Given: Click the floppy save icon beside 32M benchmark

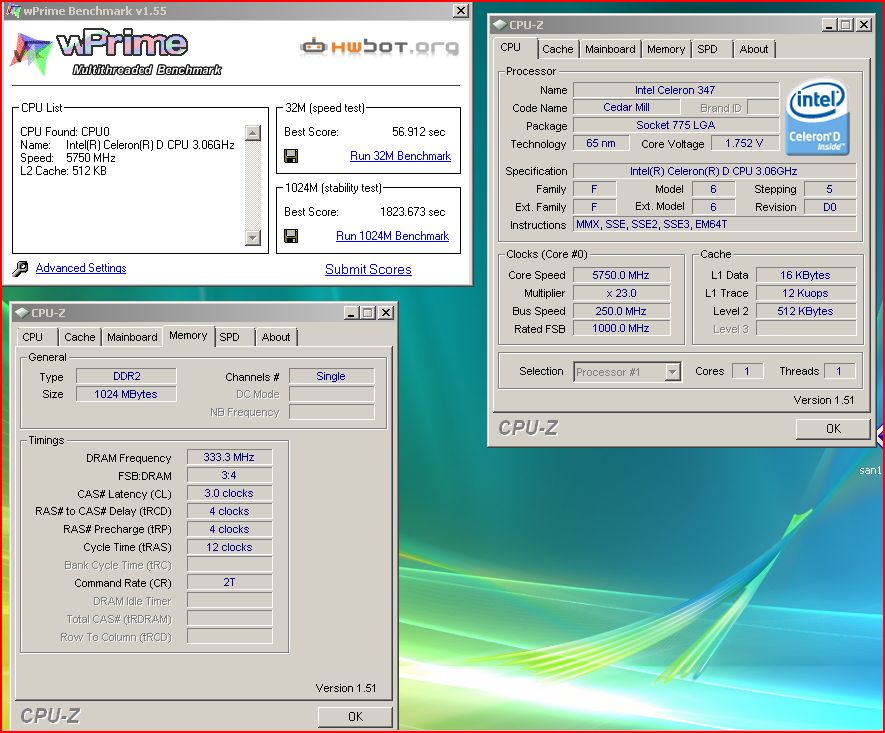Looking at the screenshot, I should 291,156.
